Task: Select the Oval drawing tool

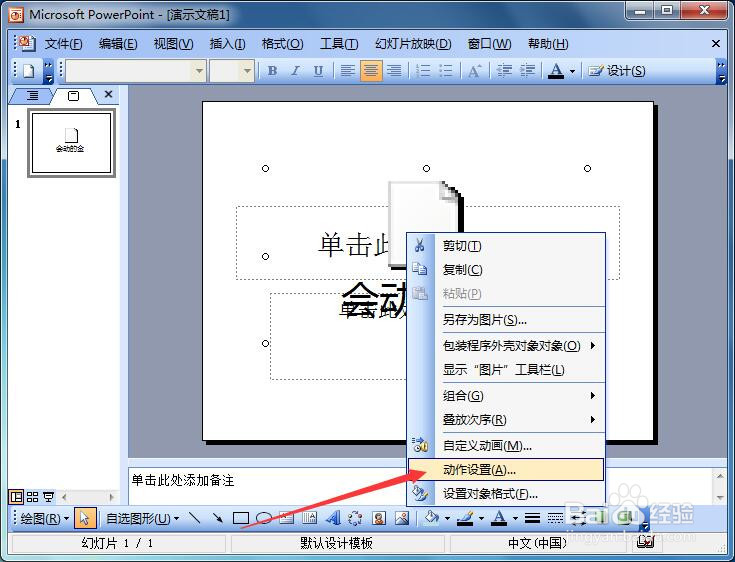Action: (x=264, y=518)
